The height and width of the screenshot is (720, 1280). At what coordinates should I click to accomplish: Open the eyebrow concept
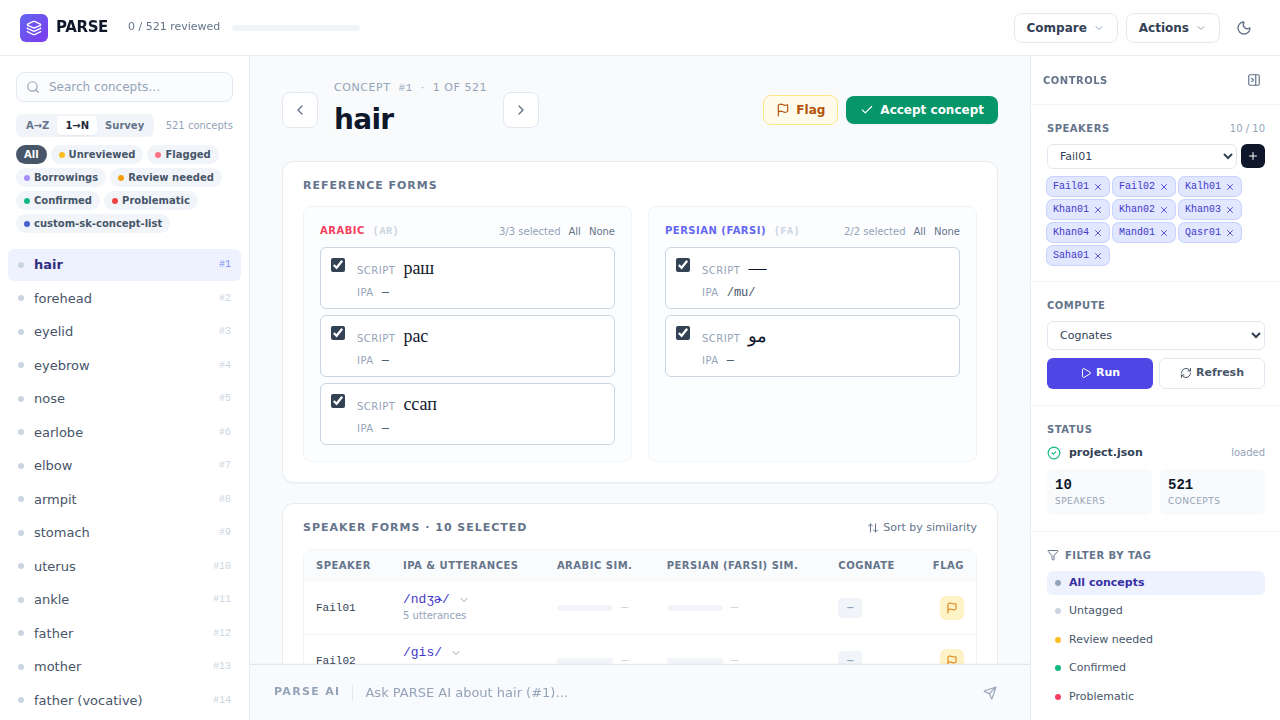pos(124,365)
